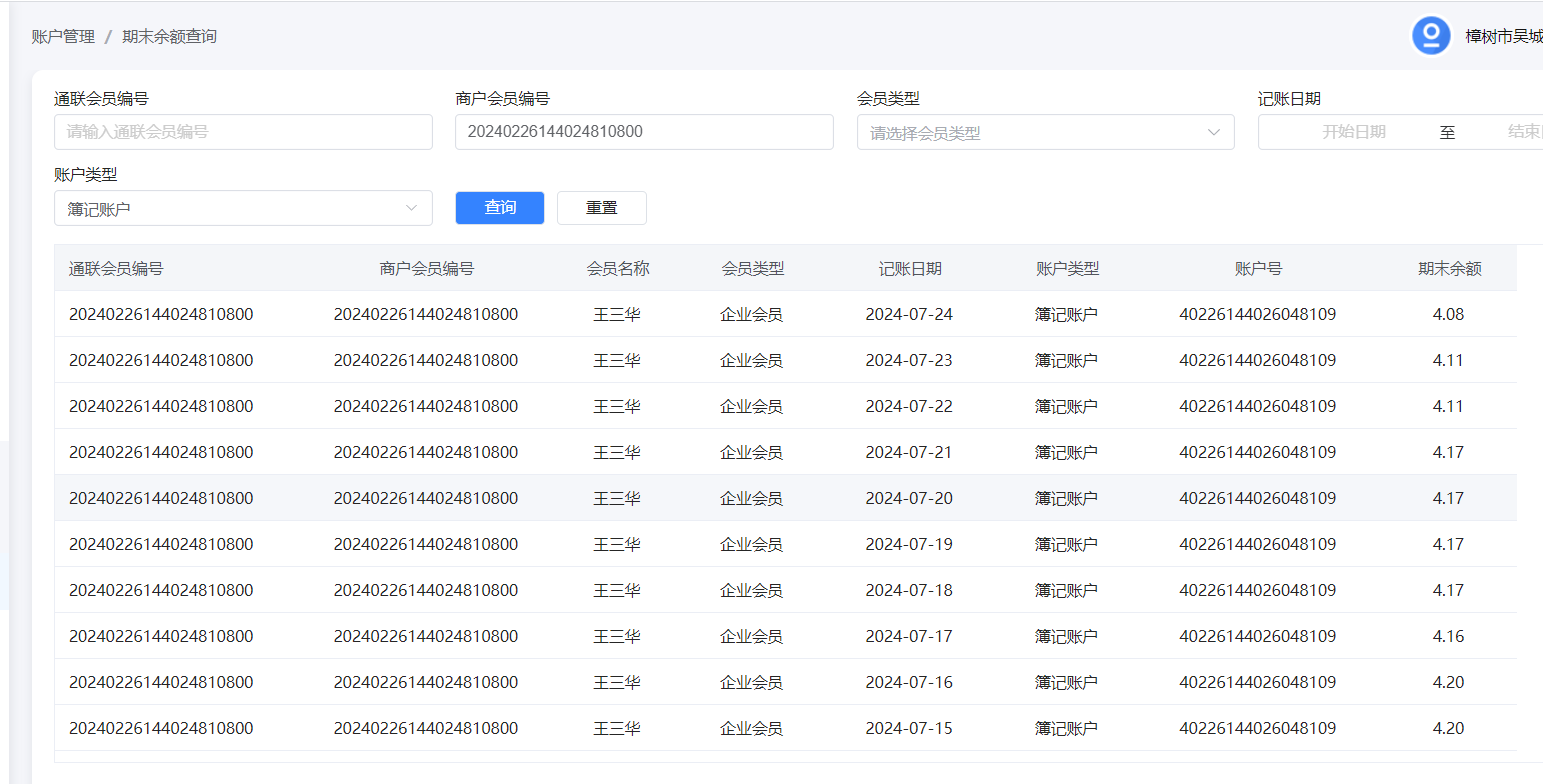Click 通联会员编号 value in the 2024-07-15 row
Screen dimensions: 1543x784
pos(161,728)
